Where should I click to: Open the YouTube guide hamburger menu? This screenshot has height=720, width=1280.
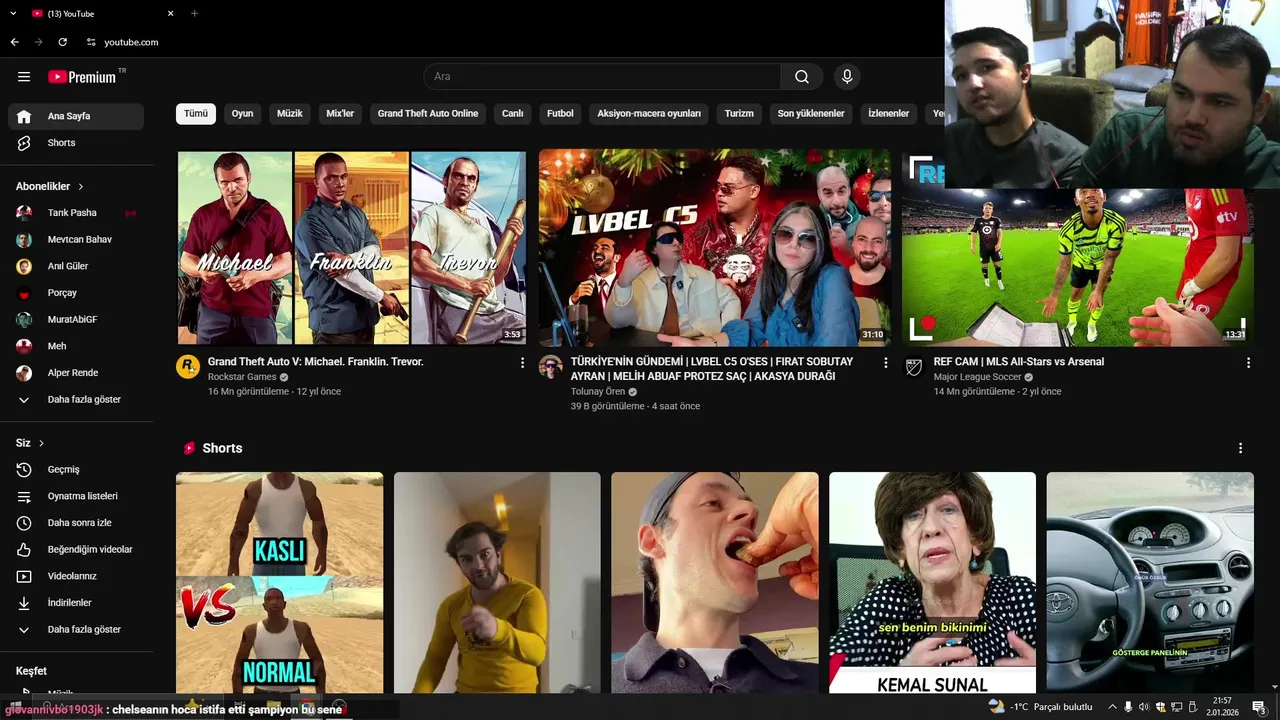[24, 77]
